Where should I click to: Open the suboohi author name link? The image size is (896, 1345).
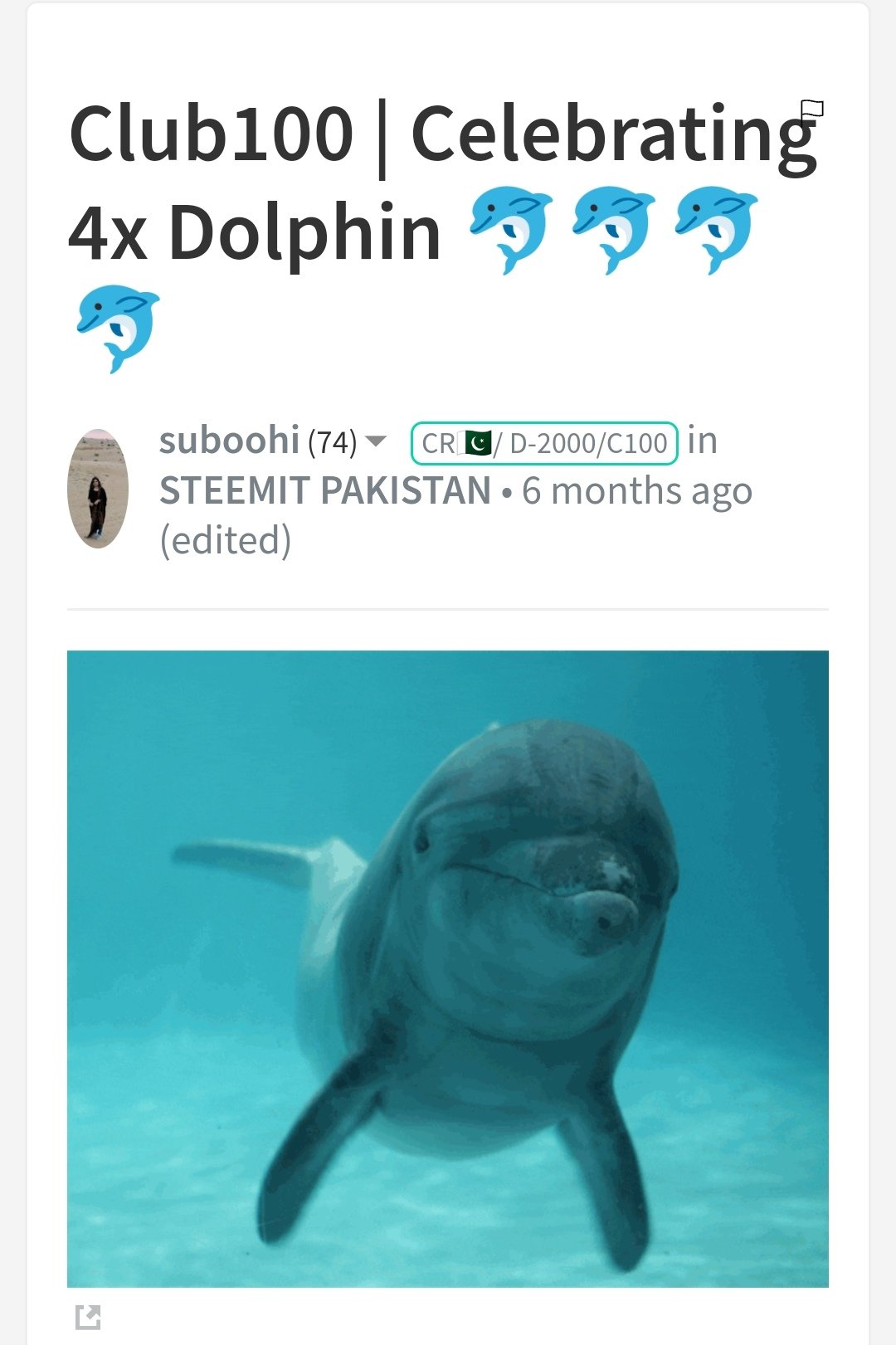point(229,441)
